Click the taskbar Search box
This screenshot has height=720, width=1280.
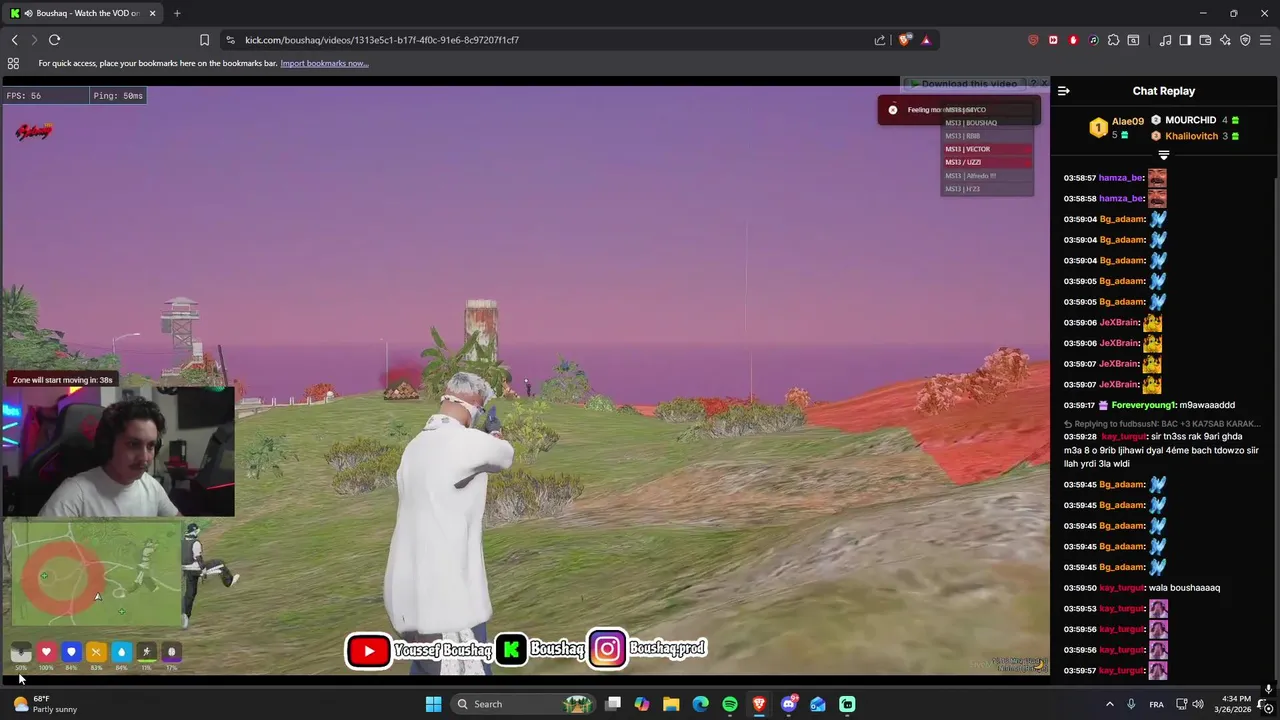[x=523, y=704]
